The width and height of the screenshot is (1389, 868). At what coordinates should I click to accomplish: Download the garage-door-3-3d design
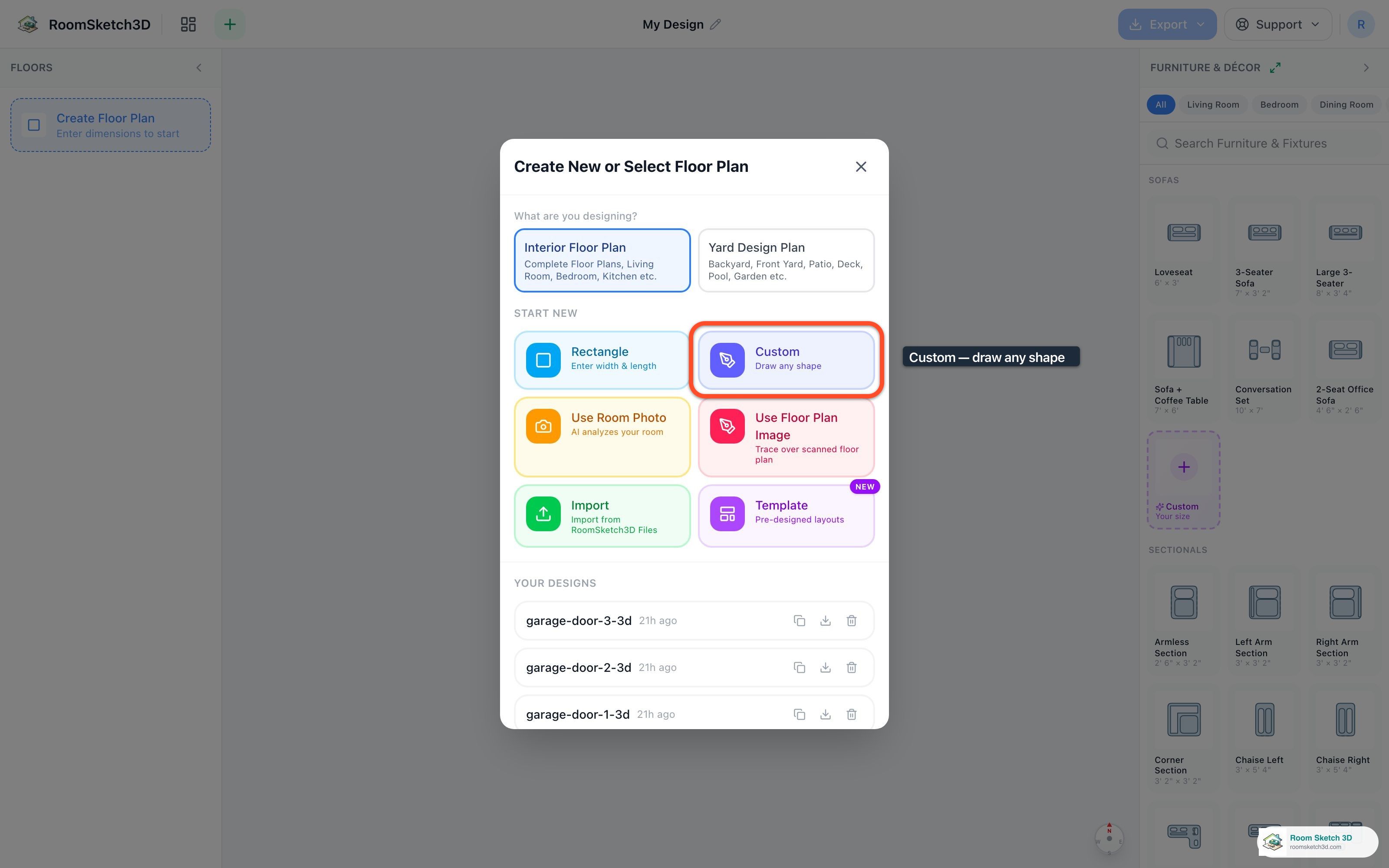coord(825,621)
